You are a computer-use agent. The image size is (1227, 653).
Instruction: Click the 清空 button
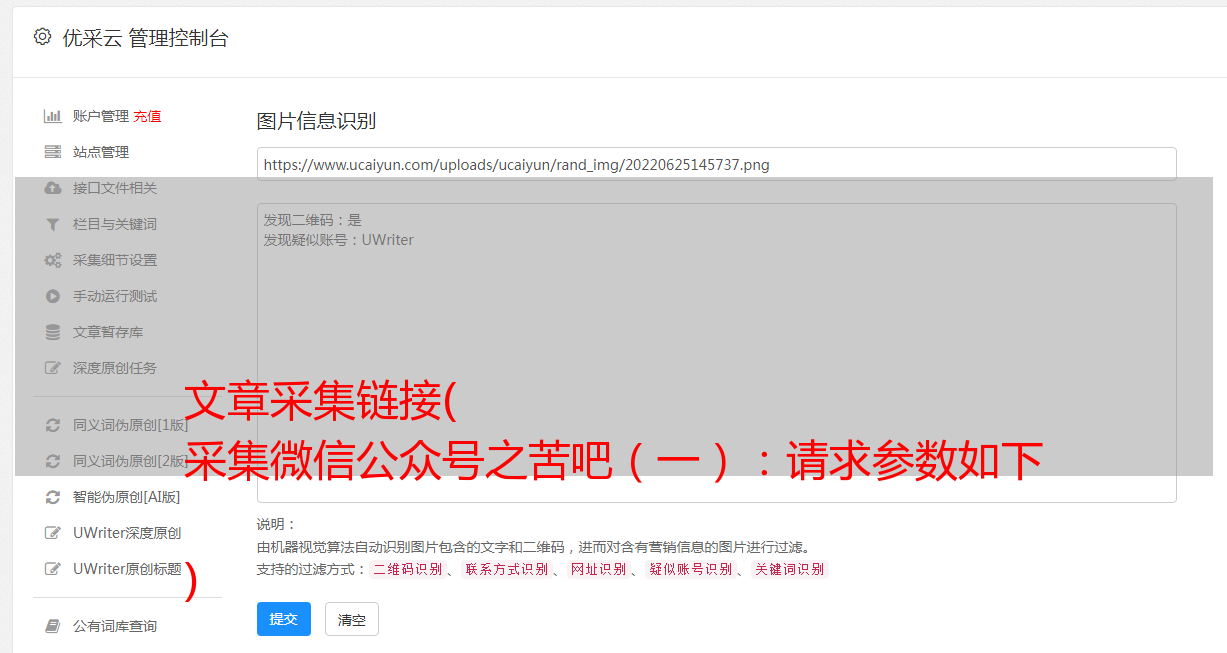point(352,619)
